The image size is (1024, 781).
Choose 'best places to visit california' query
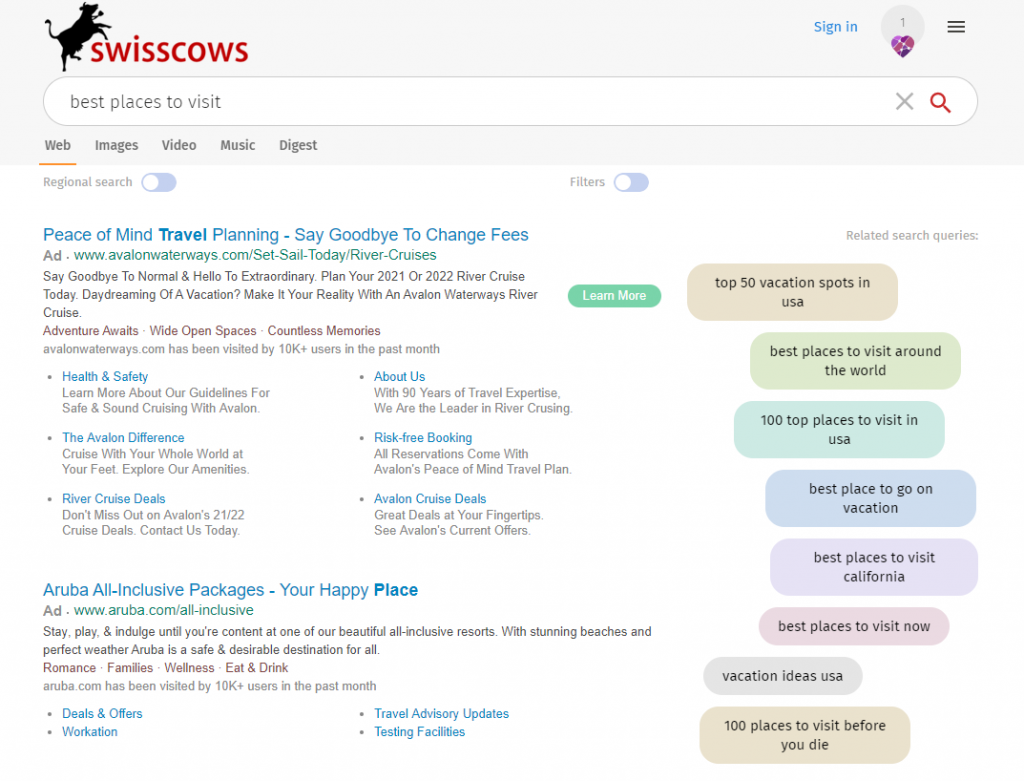tap(874, 567)
